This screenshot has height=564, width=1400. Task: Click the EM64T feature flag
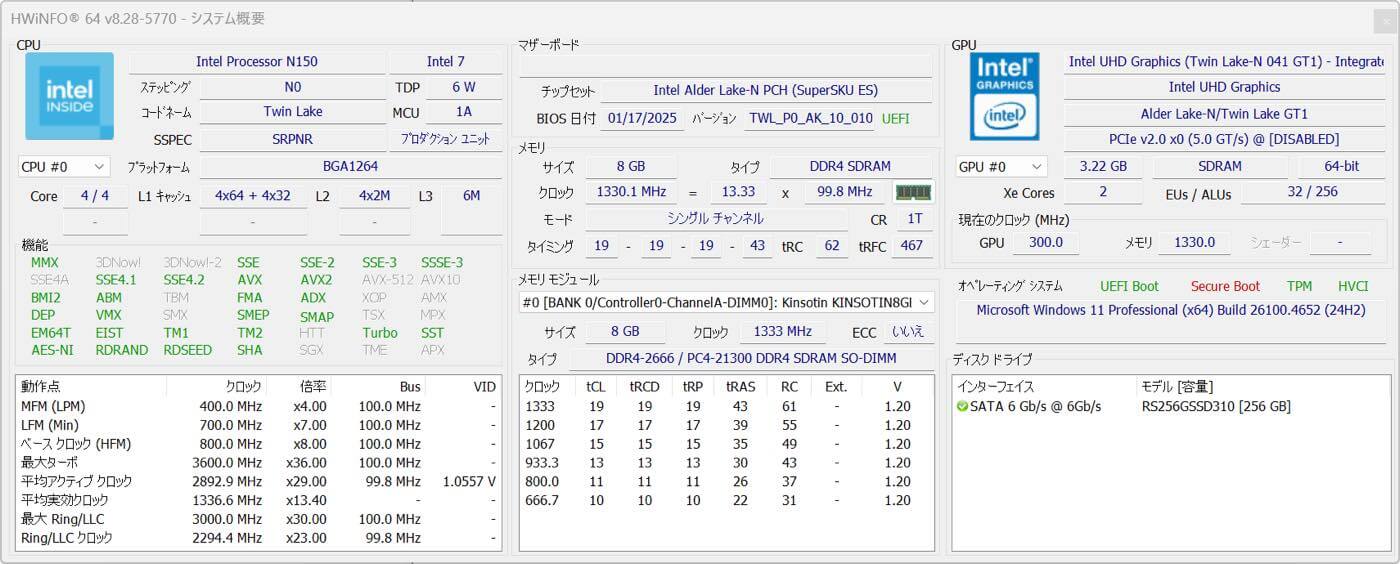[x=51, y=333]
